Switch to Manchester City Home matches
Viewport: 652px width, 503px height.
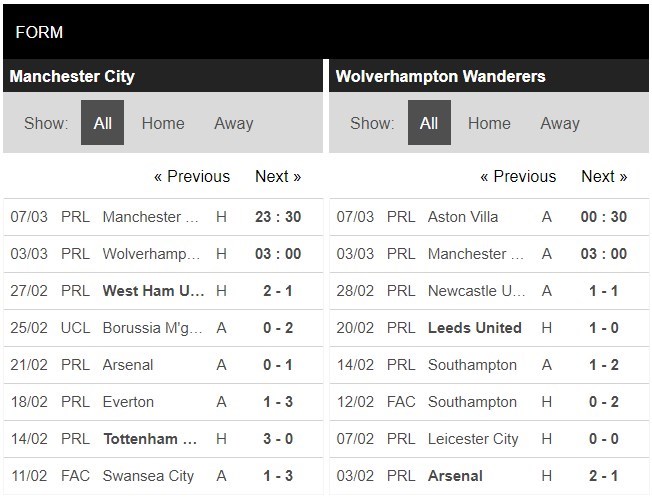click(x=162, y=124)
